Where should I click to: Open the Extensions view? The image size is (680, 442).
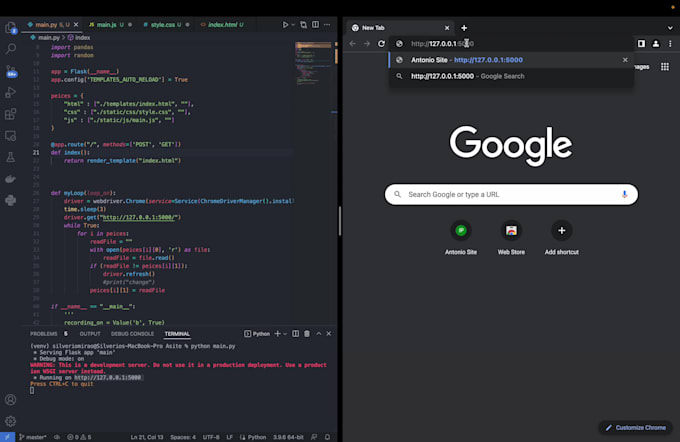[x=10, y=114]
